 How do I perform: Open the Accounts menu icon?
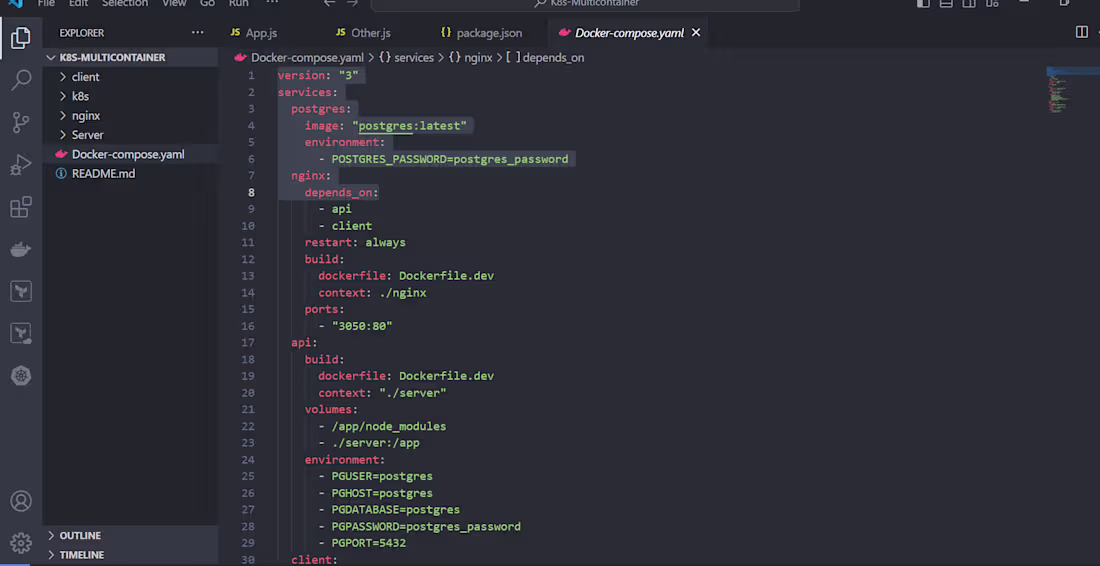21,501
